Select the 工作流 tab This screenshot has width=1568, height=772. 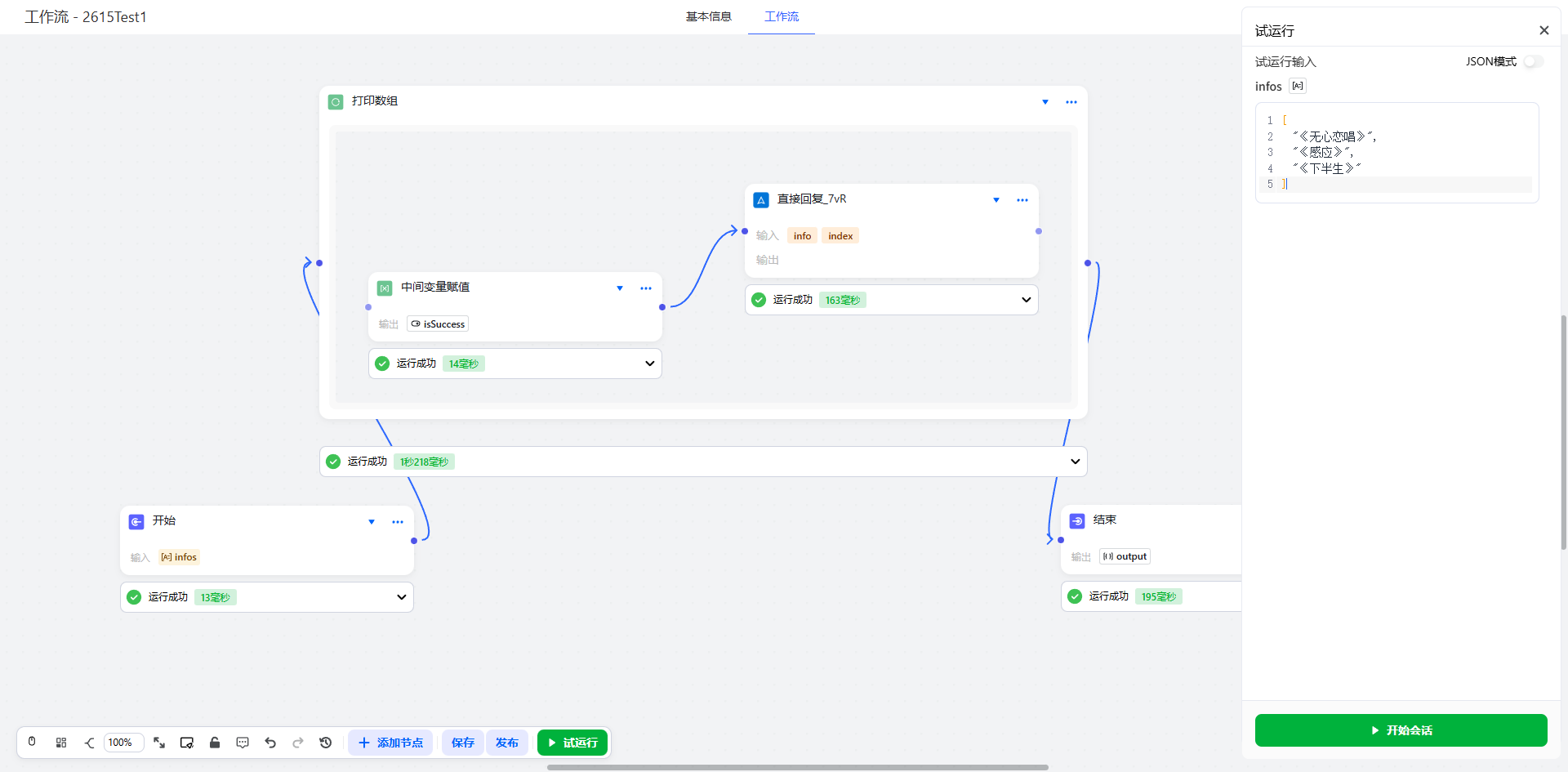782,16
